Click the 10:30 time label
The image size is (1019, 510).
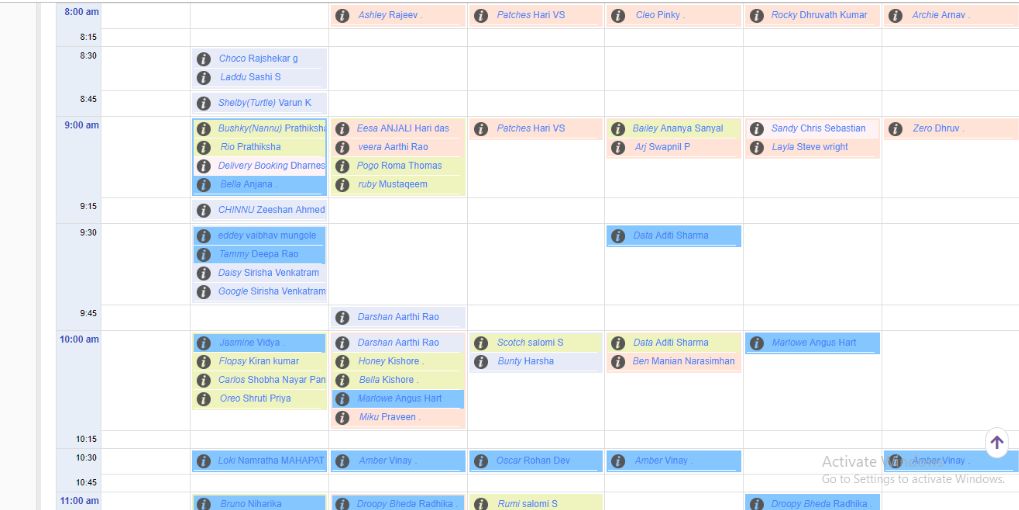[86, 457]
